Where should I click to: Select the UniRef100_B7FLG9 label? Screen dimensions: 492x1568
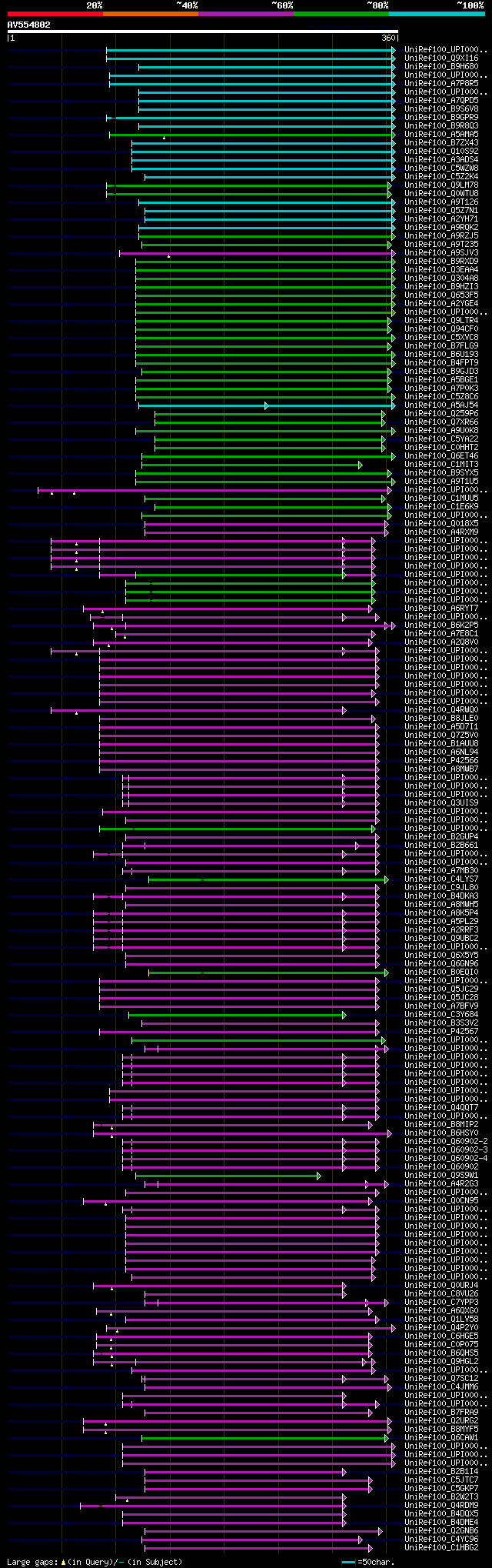[441, 345]
